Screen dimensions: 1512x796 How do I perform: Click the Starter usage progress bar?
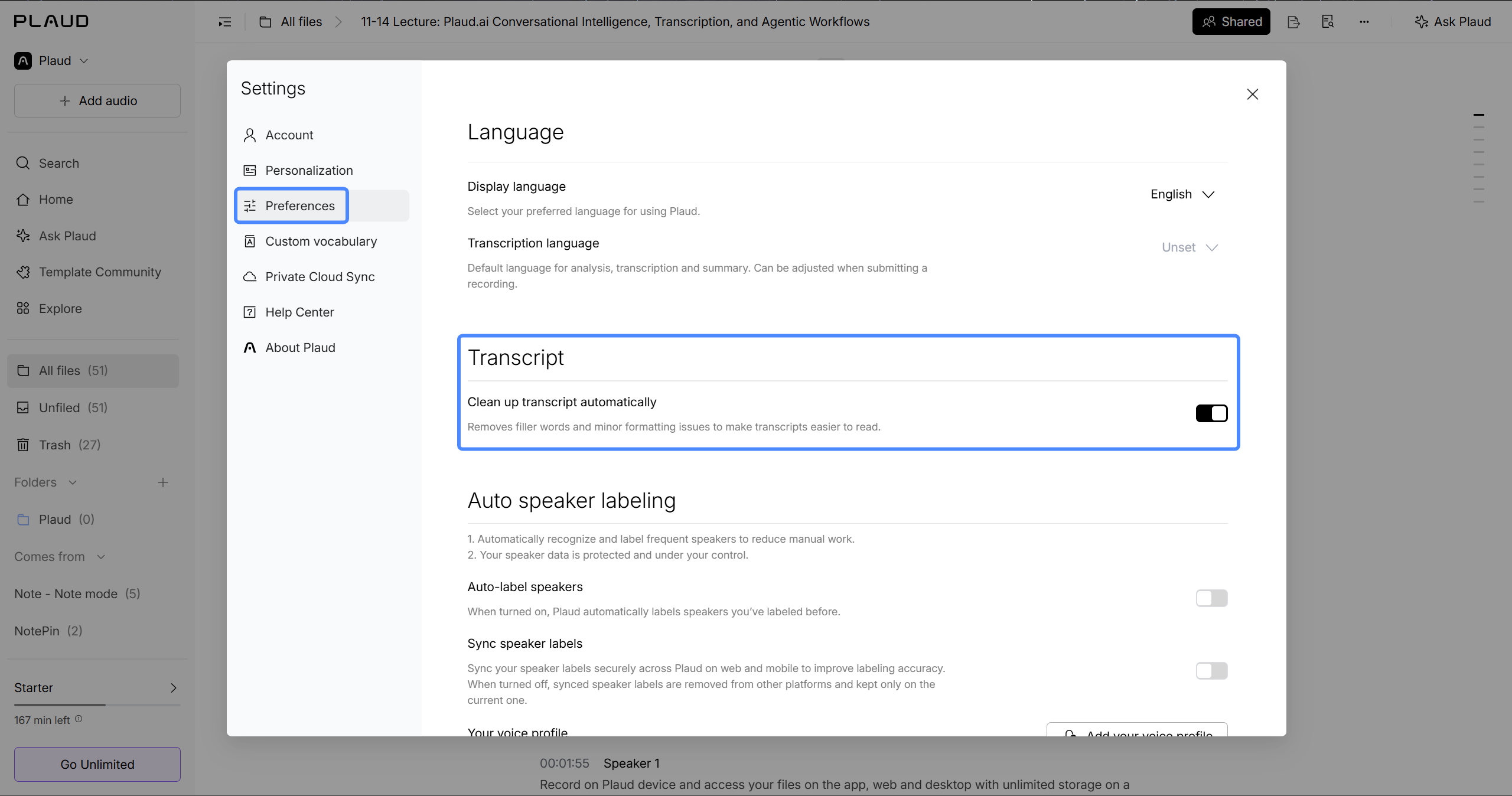97,705
